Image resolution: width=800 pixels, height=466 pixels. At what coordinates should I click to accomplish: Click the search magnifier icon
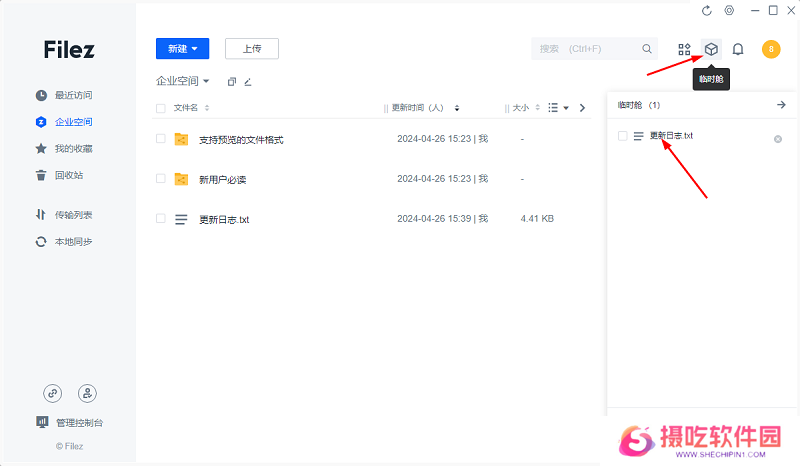coord(646,49)
